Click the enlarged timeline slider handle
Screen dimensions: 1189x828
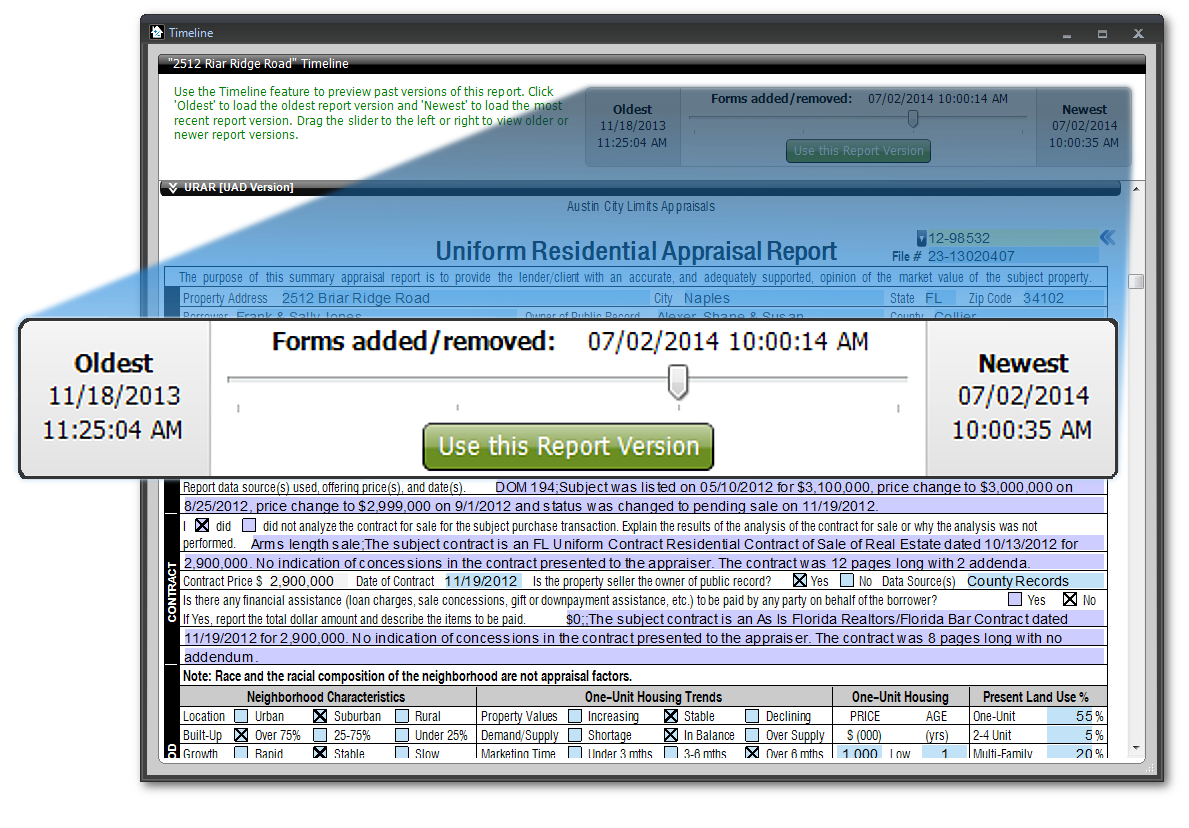(x=678, y=381)
